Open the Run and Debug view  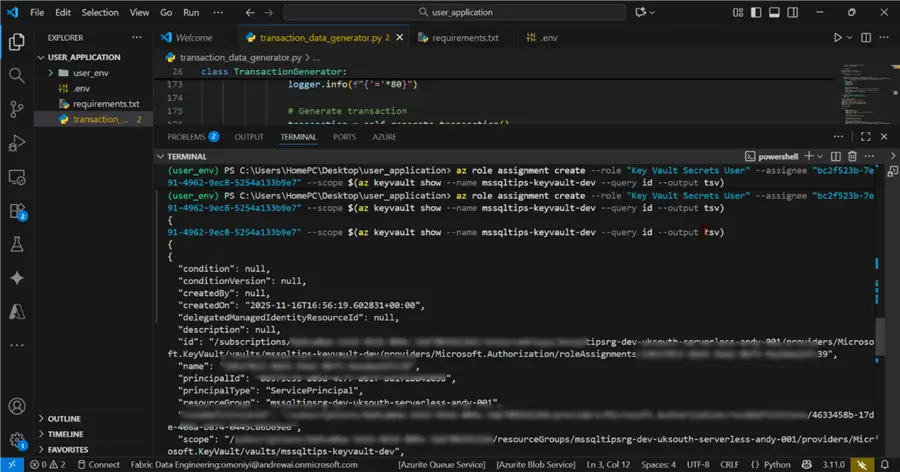pos(17,143)
